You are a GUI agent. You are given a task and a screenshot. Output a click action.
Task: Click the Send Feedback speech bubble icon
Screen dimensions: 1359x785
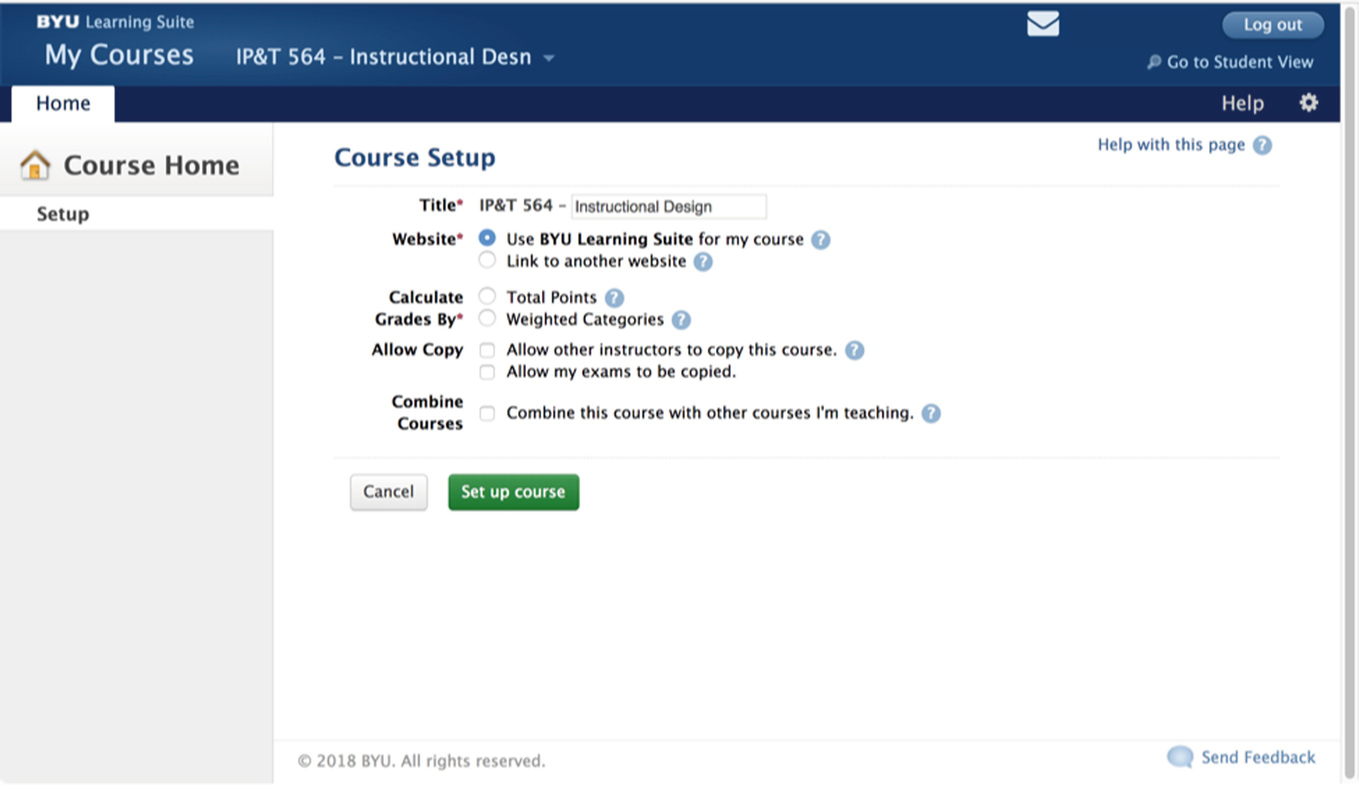tap(1180, 757)
